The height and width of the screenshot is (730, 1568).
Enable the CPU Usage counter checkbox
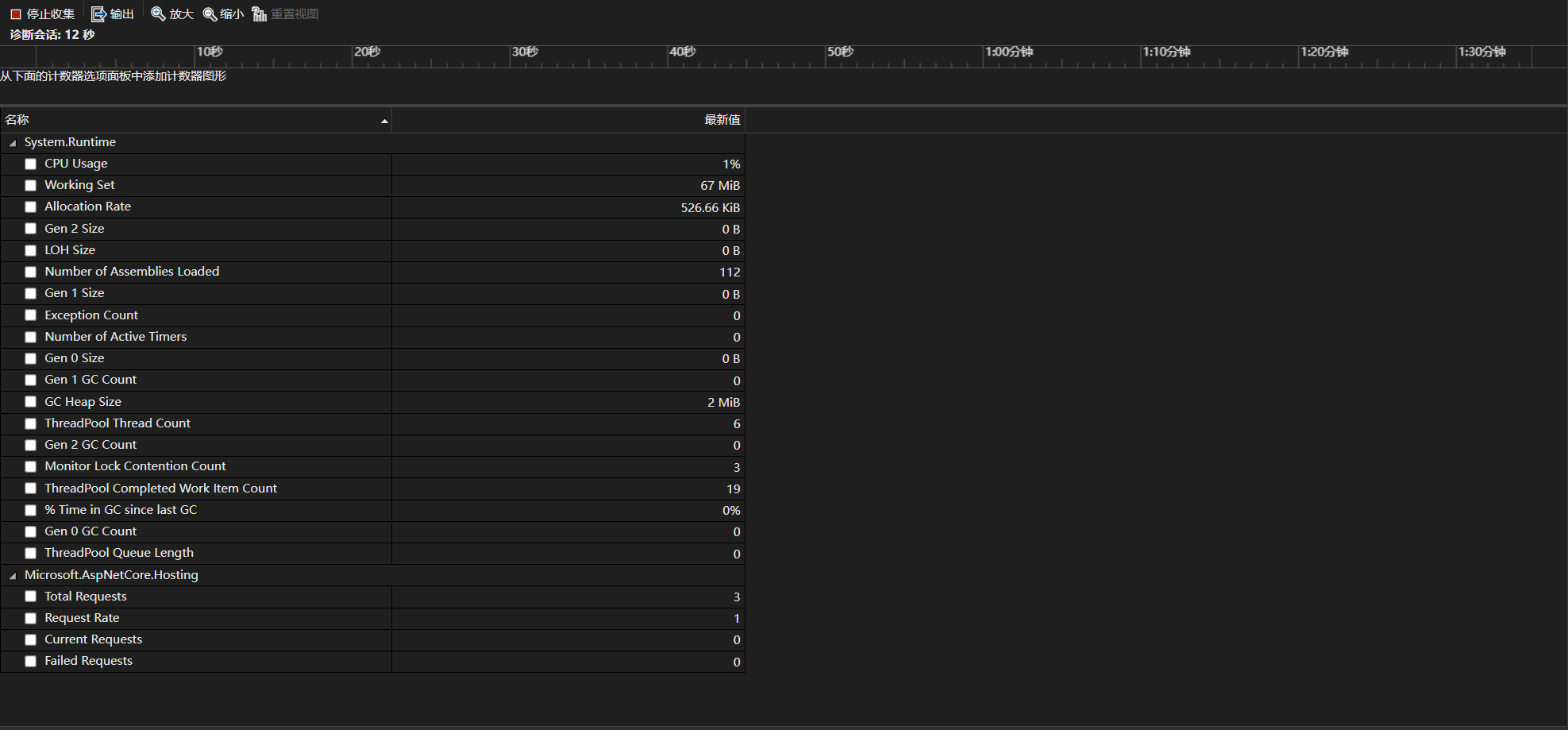coord(31,164)
